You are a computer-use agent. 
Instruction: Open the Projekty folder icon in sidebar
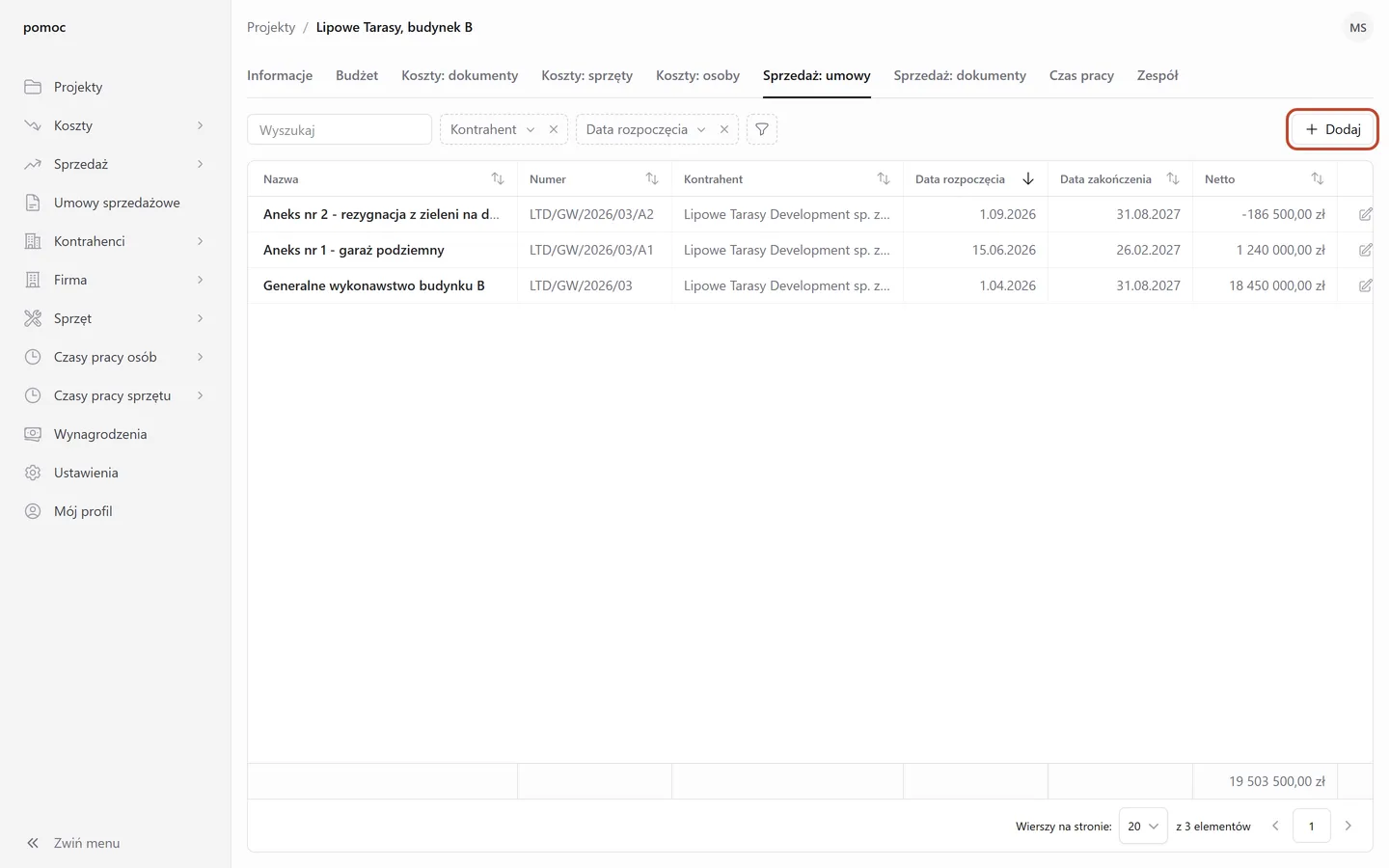[33, 87]
